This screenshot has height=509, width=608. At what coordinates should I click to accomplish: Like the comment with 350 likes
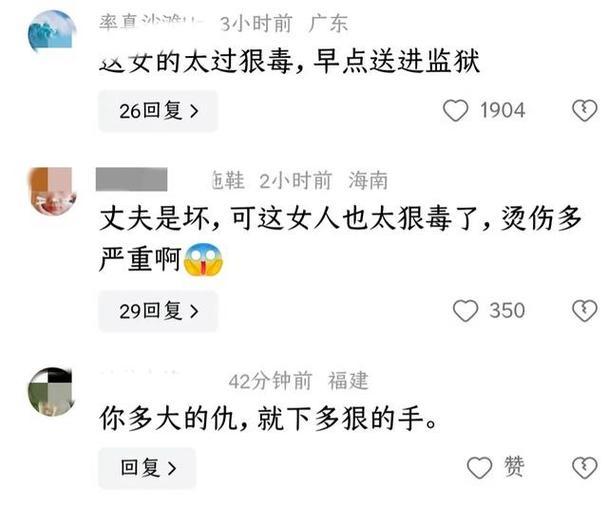465,311
